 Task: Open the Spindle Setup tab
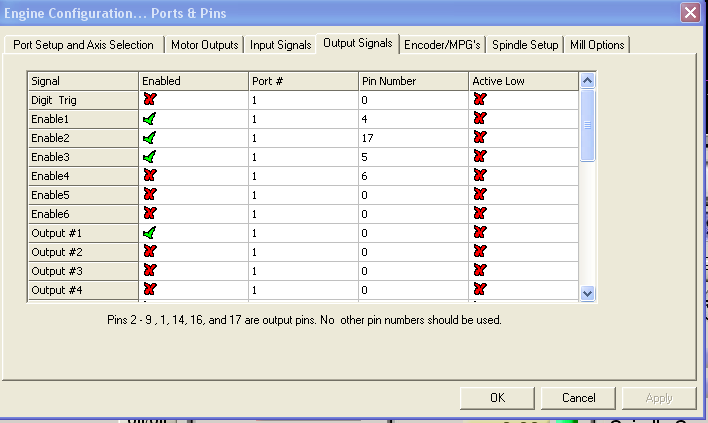[x=525, y=45]
